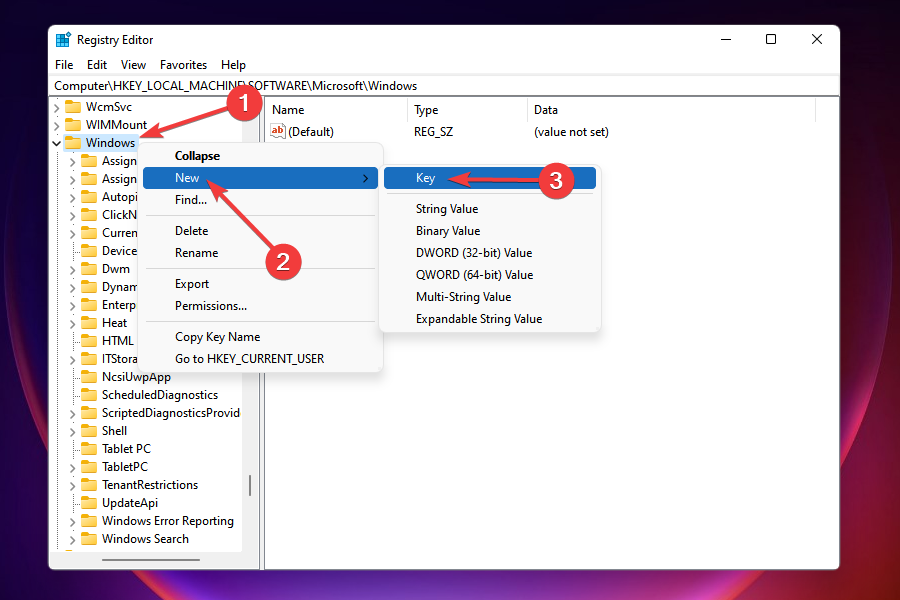This screenshot has width=900, height=600.
Task: Select String Value in the submenu
Action: [490, 209]
